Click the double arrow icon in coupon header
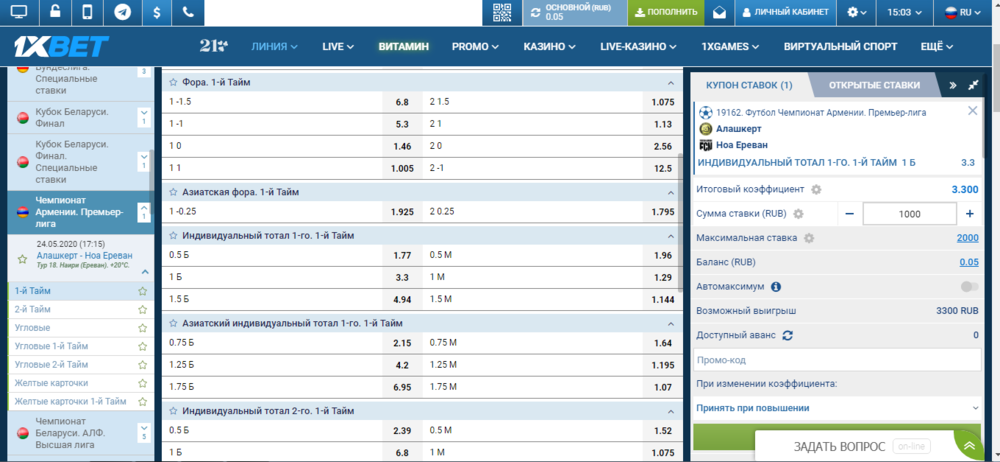This screenshot has width=1000, height=462. tap(953, 85)
